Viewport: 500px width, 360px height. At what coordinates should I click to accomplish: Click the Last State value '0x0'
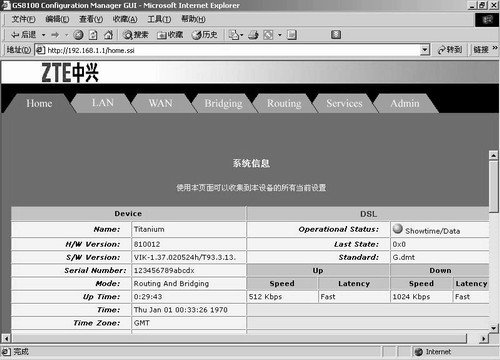point(399,244)
